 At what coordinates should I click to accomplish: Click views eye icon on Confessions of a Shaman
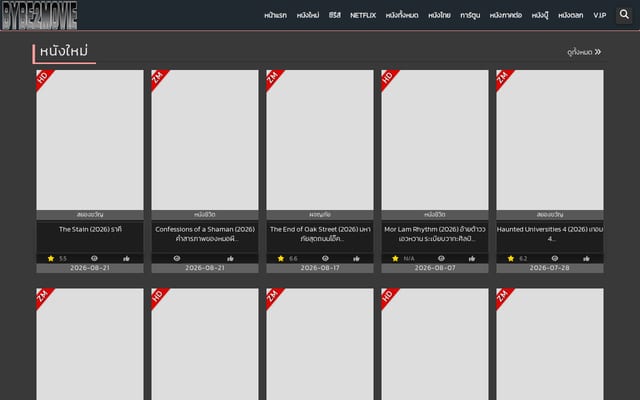pyautogui.click(x=177, y=258)
